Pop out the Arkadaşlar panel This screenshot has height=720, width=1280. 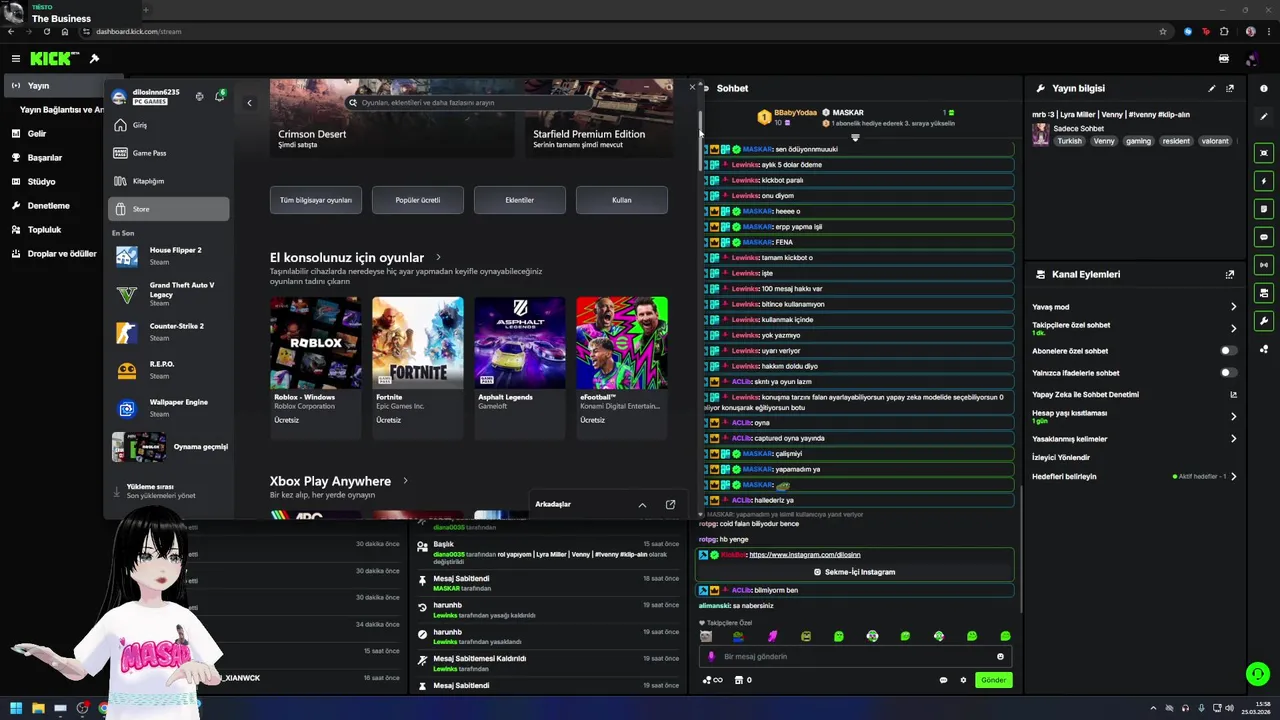click(x=670, y=505)
